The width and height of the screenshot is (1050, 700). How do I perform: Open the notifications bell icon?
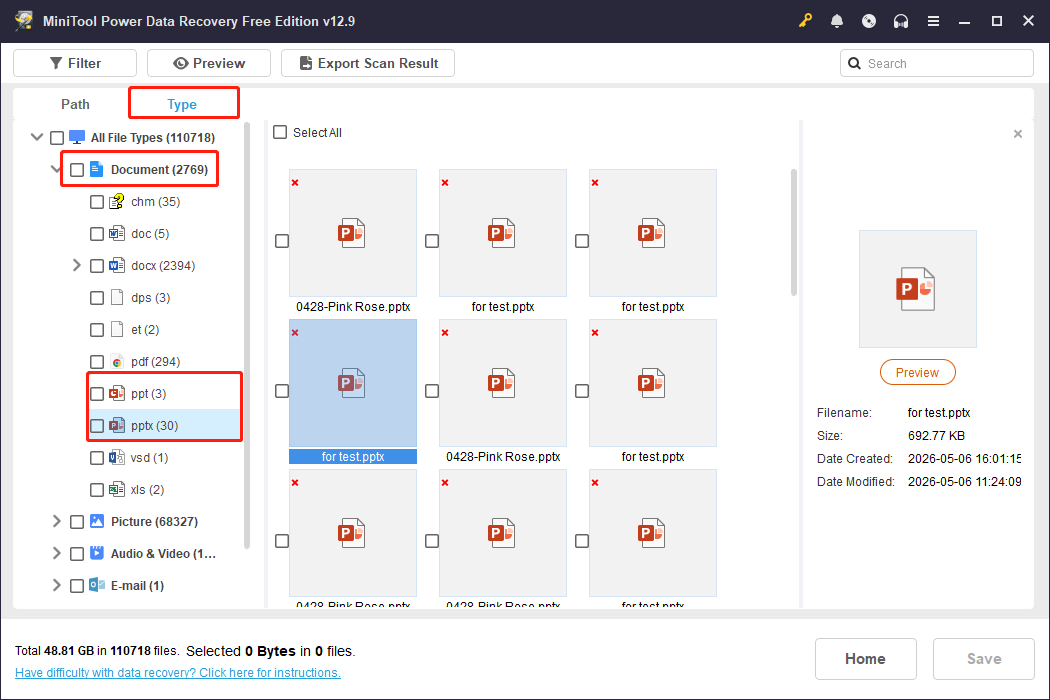point(837,21)
